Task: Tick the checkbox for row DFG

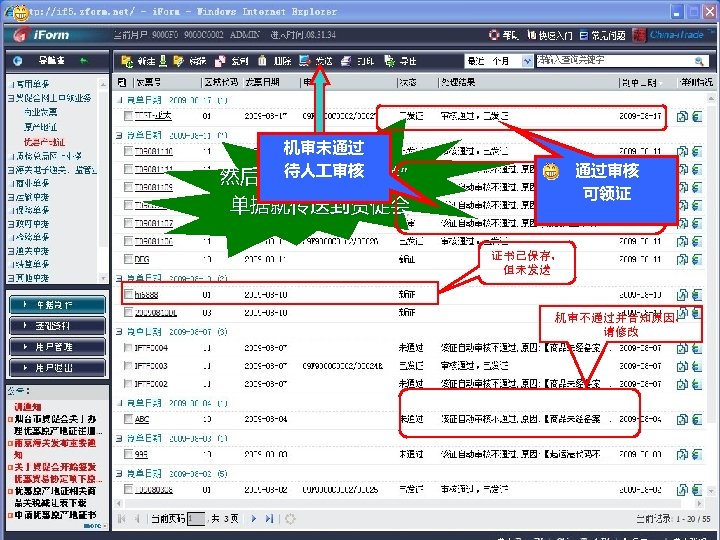Action: click(x=128, y=259)
